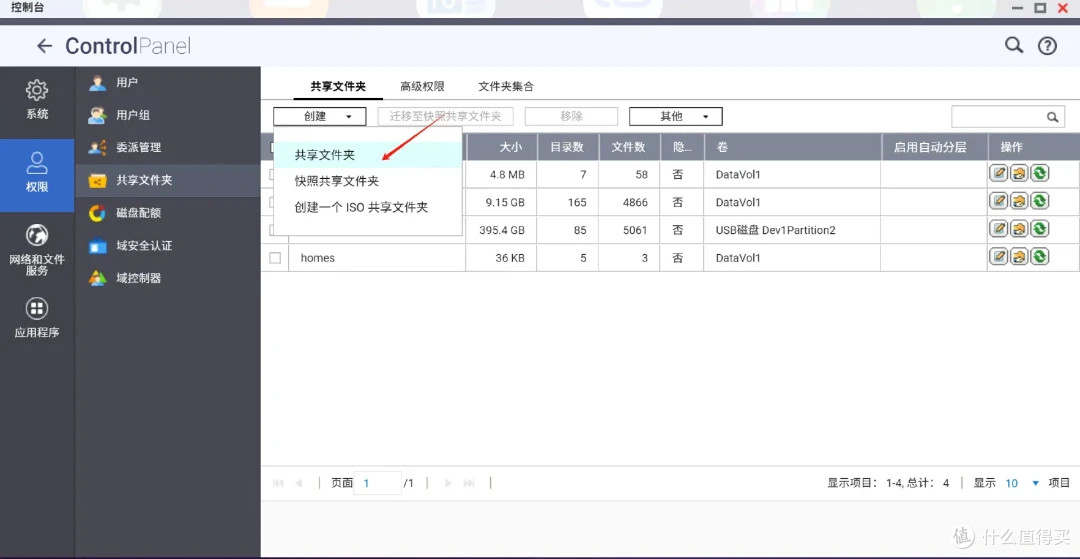Edit properties of the 4.8 MB folder
Image resolution: width=1080 pixels, height=559 pixels.
[998, 173]
